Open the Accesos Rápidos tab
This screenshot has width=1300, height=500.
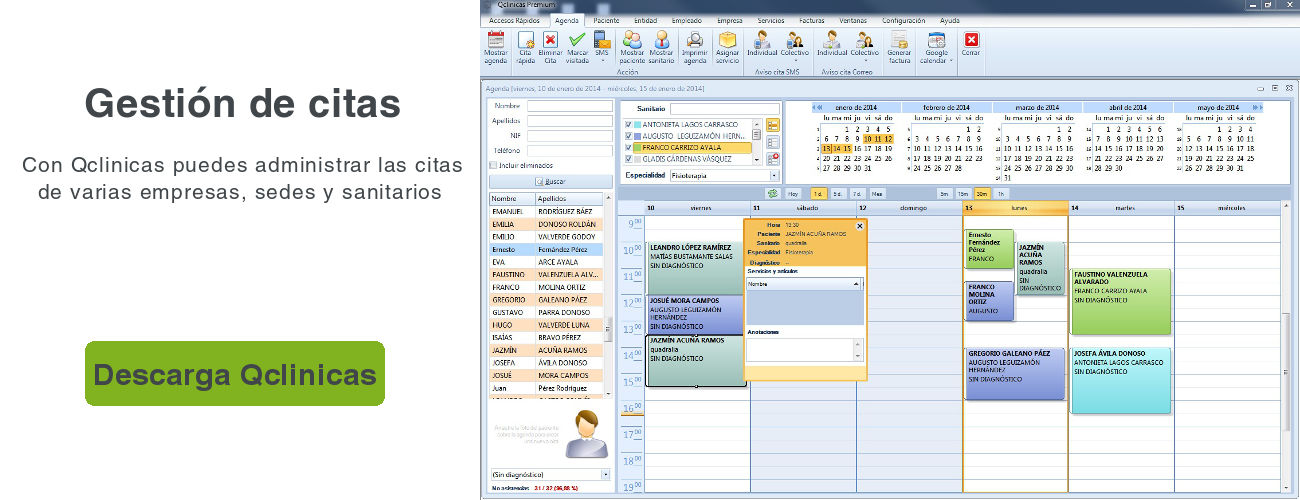[x=515, y=20]
